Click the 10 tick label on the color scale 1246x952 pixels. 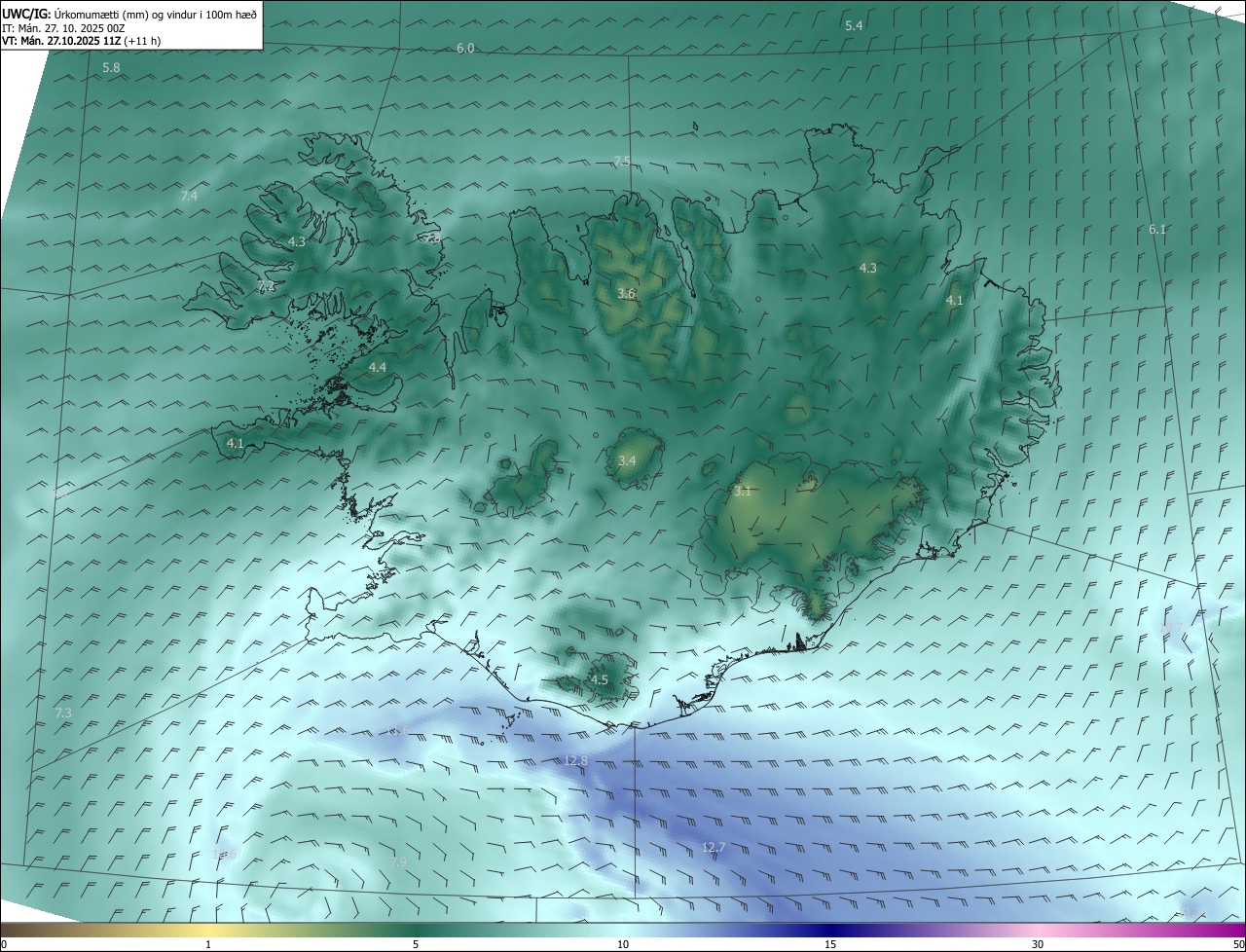click(x=623, y=944)
